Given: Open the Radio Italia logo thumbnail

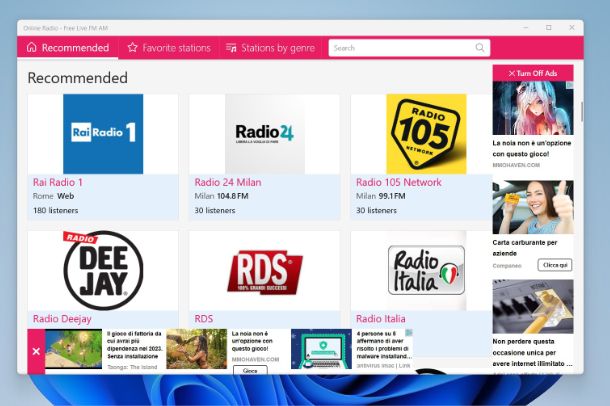Looking at the screenshot, I should [426, 270].
